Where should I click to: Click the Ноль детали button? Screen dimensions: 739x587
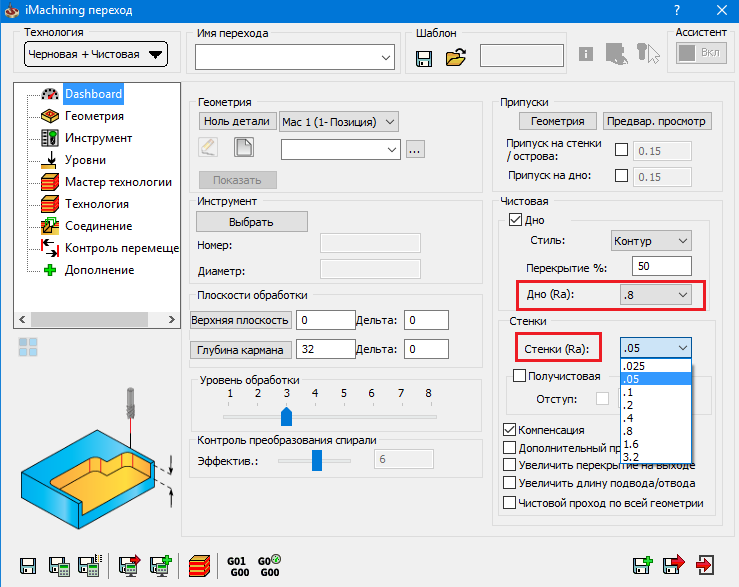click(237, 121)
